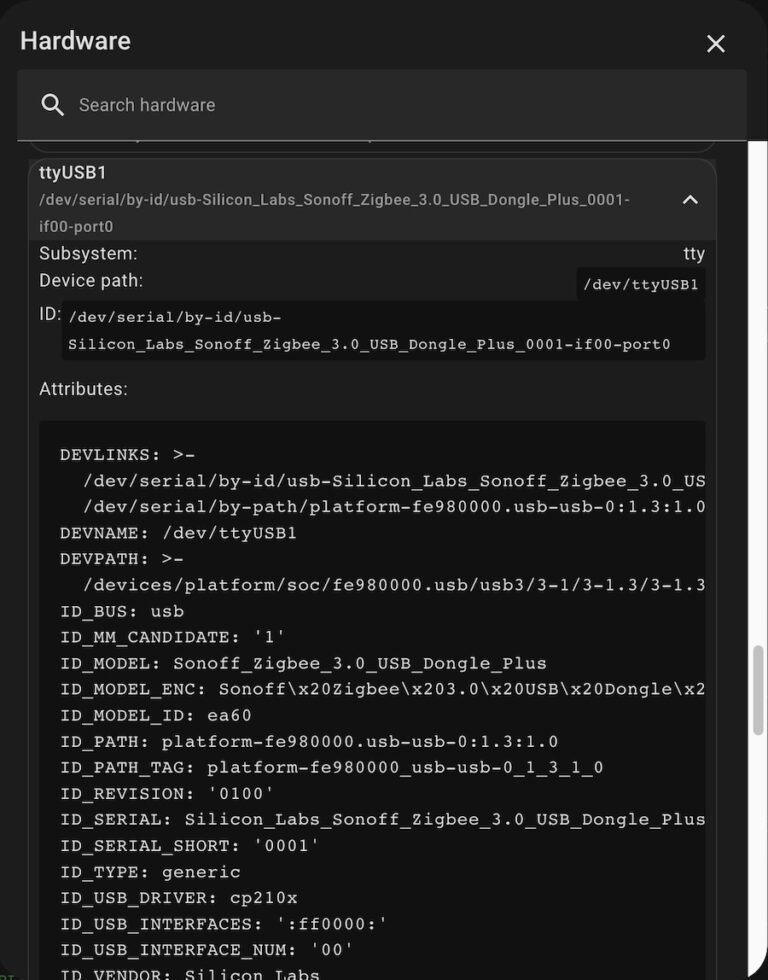The height and width of the screenshot is (980, 768).
Task: Click the Hardware dialog title
Action: point(75,41)
